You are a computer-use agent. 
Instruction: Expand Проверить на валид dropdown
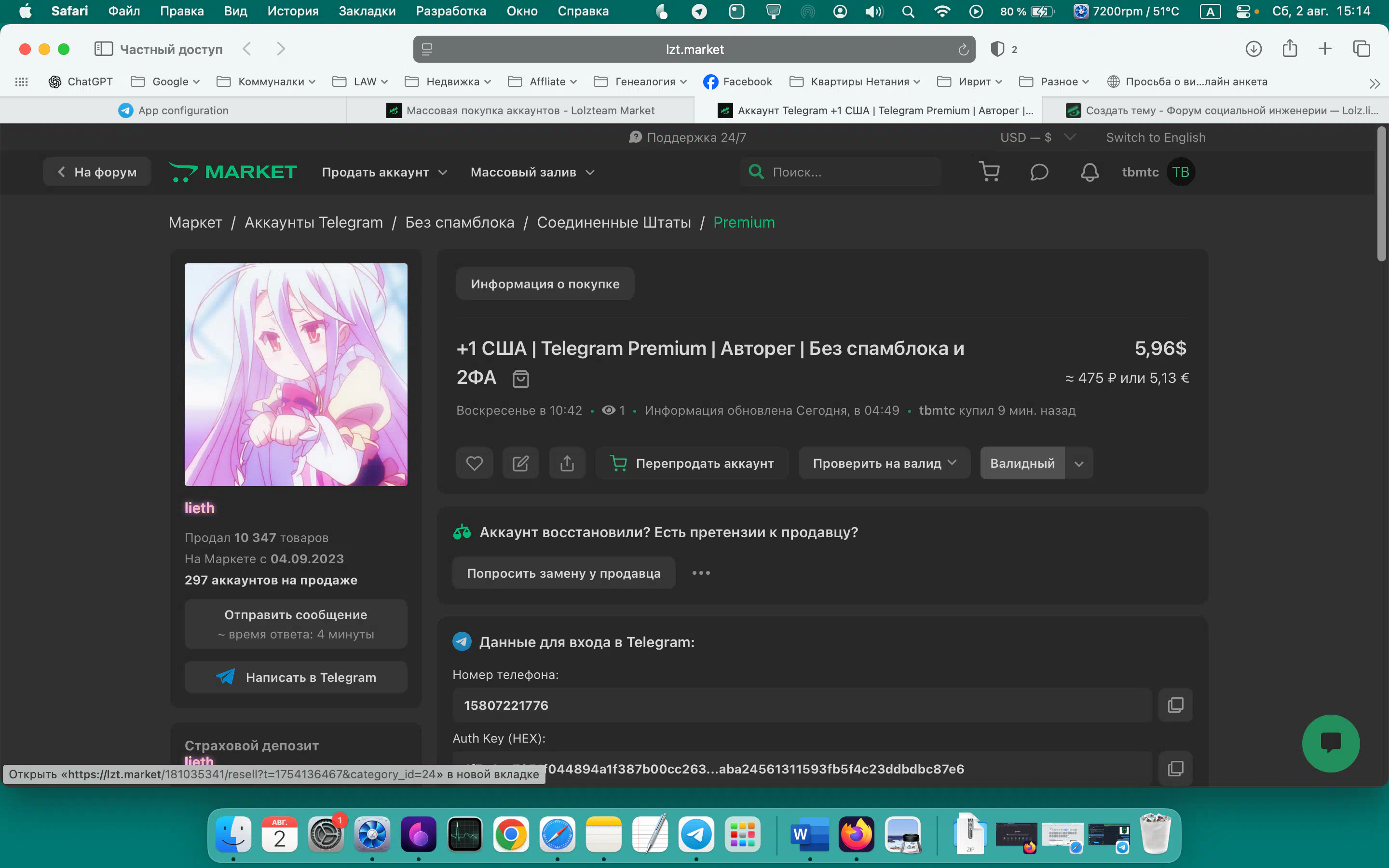point(884,463)
